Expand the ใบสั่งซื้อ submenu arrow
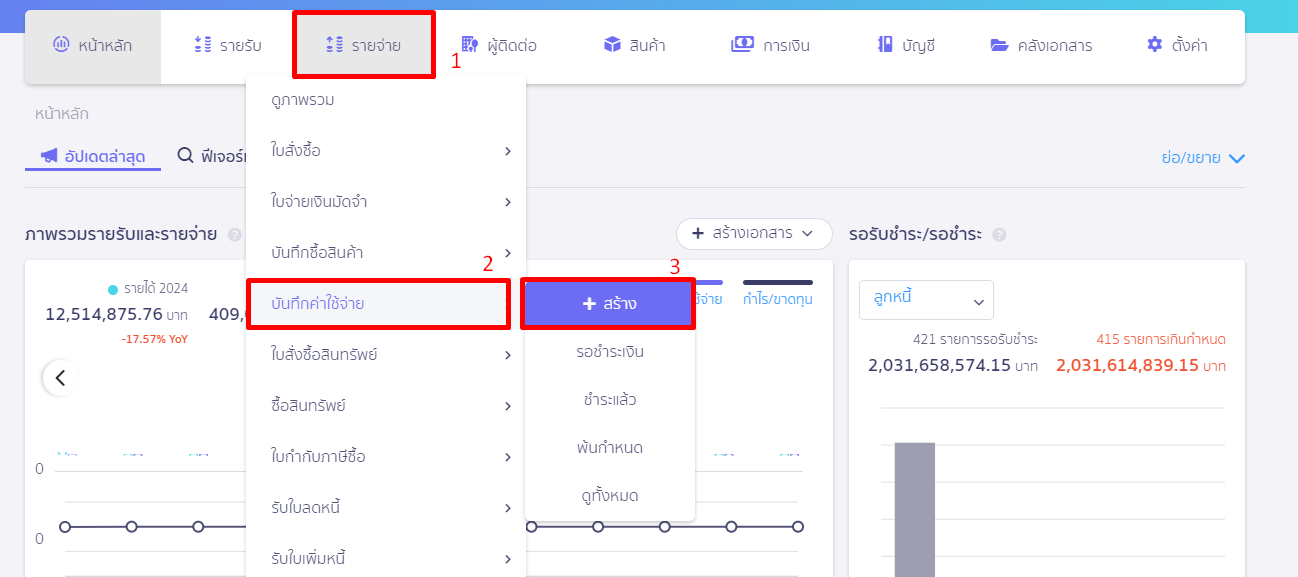The height and width of the screenshot is (577, 1298). coord(508,151)
